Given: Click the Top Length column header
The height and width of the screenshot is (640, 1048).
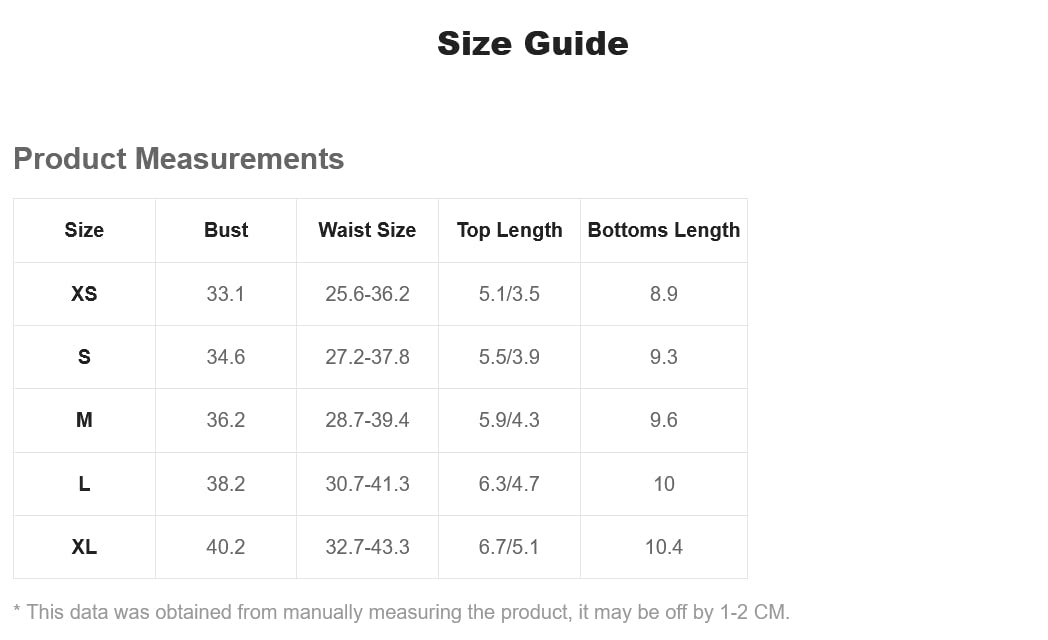Looking at the screenshot, I should pos(509,230).
